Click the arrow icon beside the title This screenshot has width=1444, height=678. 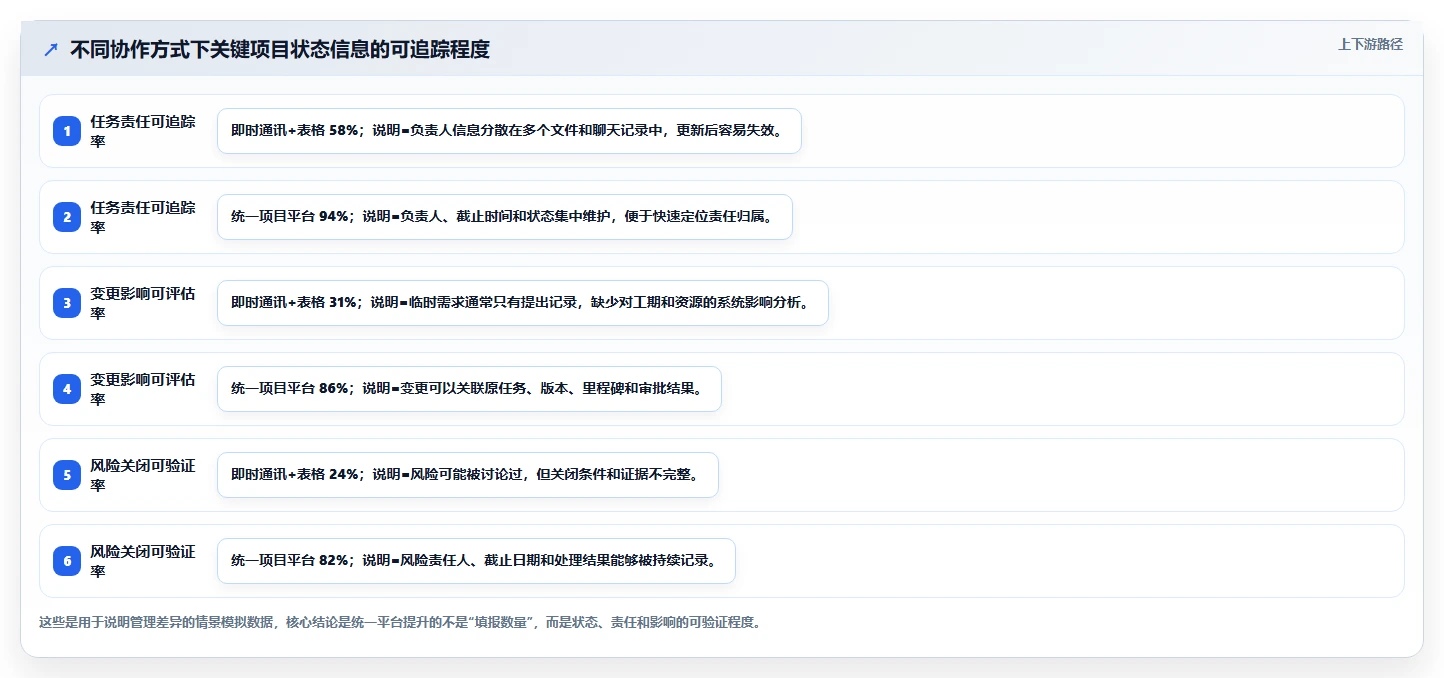(x=51, y=49)
